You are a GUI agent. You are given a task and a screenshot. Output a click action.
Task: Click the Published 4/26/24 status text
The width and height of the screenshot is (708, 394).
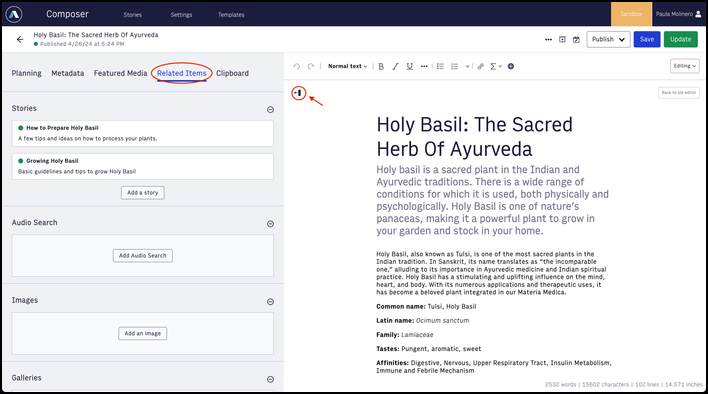coord(82,44)
